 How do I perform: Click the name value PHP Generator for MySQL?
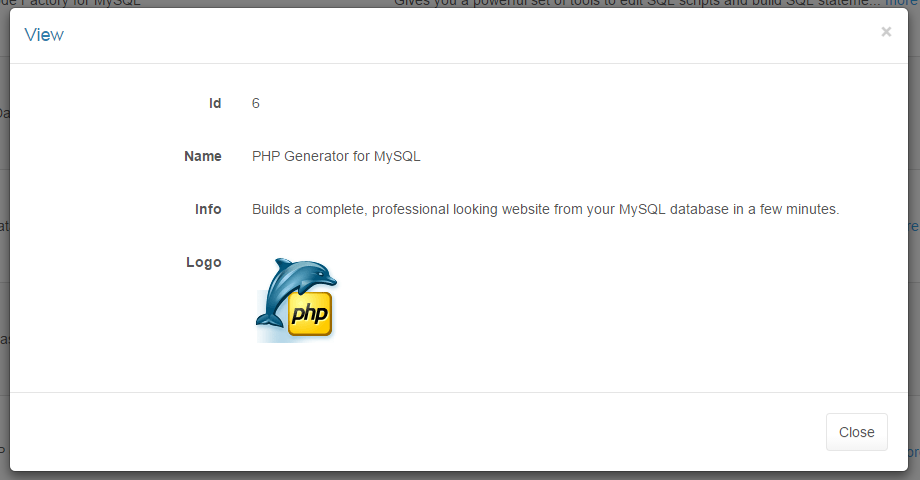[336, 156]
